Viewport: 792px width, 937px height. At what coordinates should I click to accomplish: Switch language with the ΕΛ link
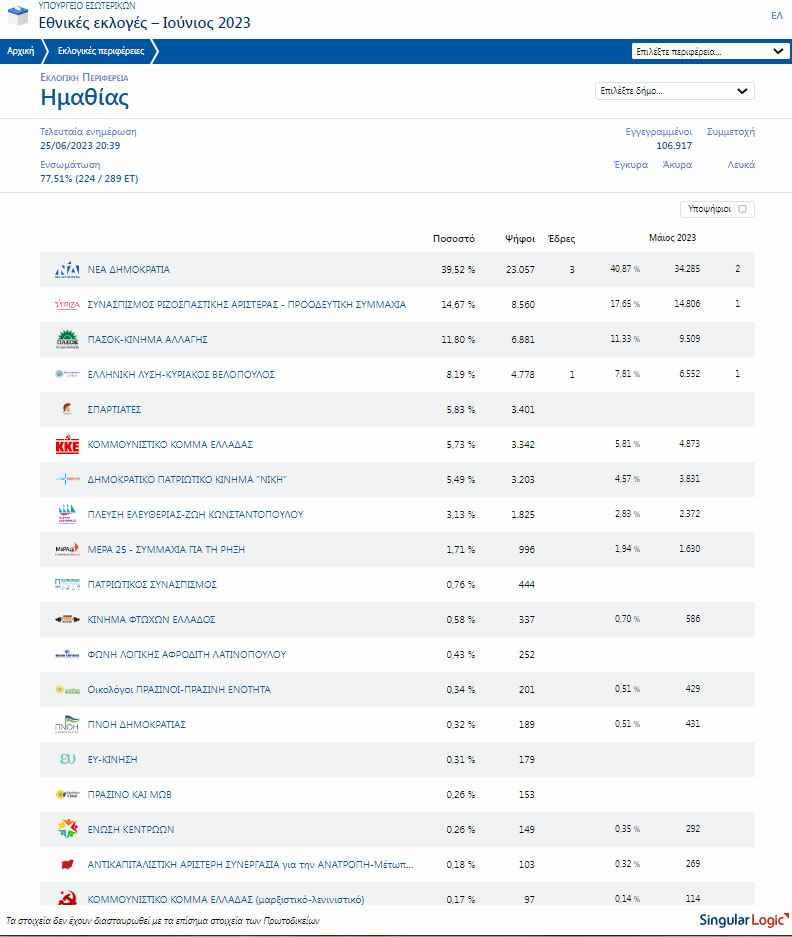(776, 15)
